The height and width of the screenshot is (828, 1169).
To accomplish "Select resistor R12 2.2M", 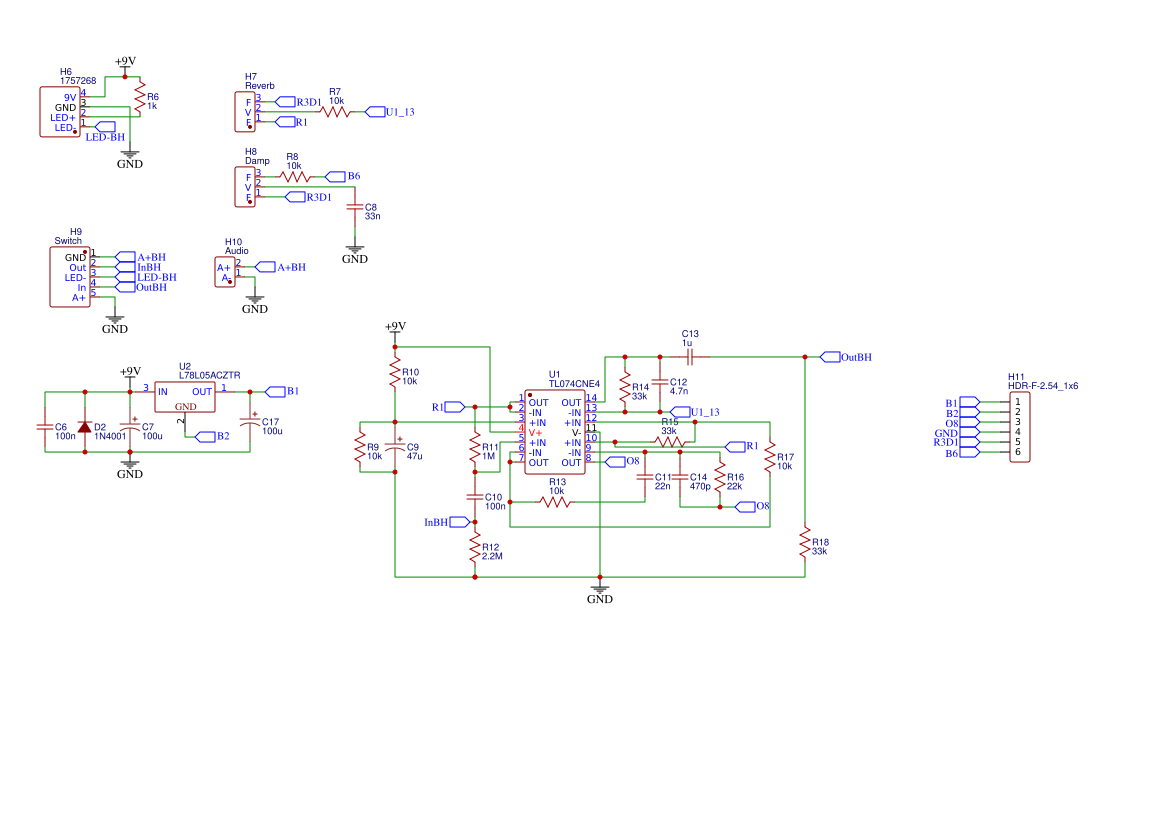I will coord(474,548).
